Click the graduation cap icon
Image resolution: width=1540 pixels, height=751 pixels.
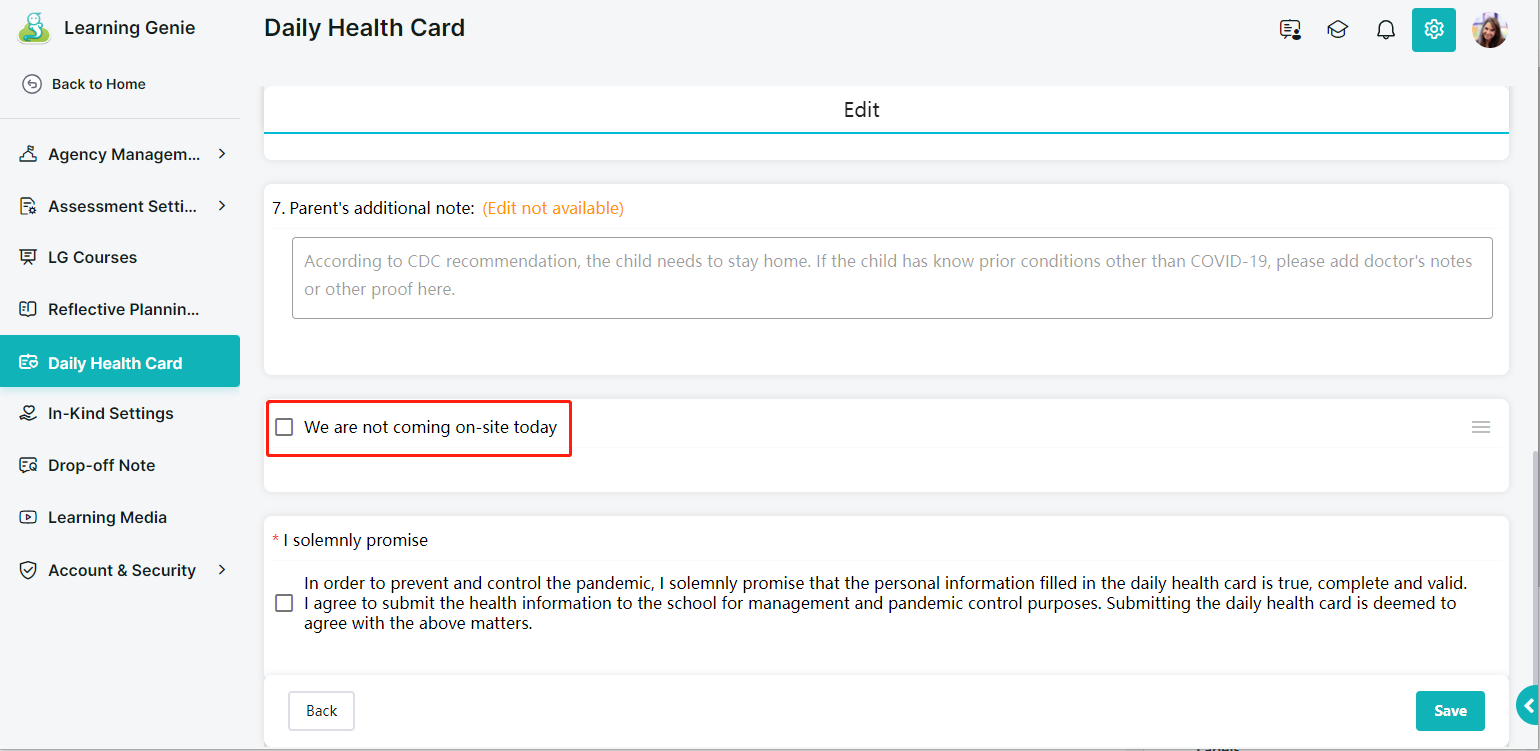pyautogui.click(x=1337, y=30)
